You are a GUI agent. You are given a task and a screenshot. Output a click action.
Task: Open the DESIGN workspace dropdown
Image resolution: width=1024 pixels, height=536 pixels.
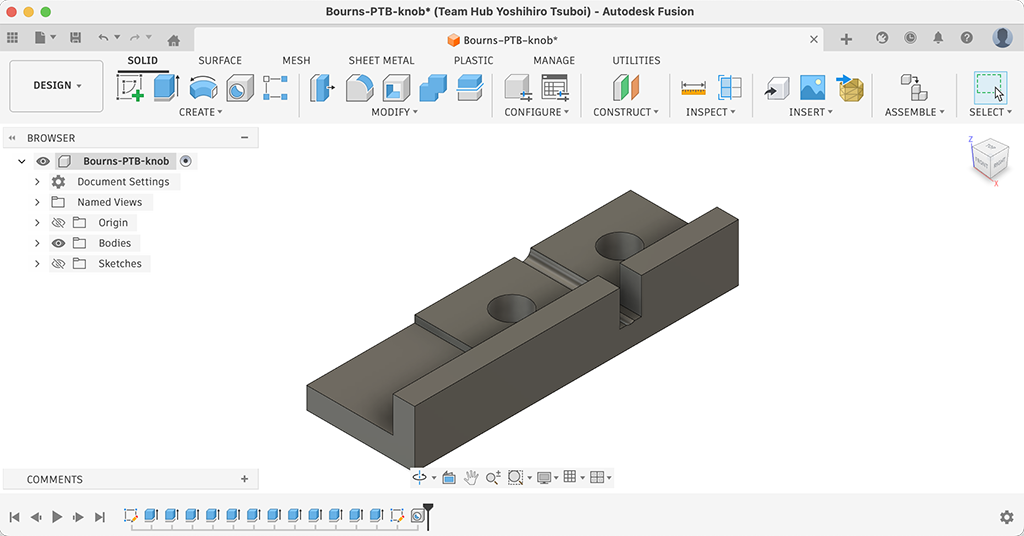56,86
